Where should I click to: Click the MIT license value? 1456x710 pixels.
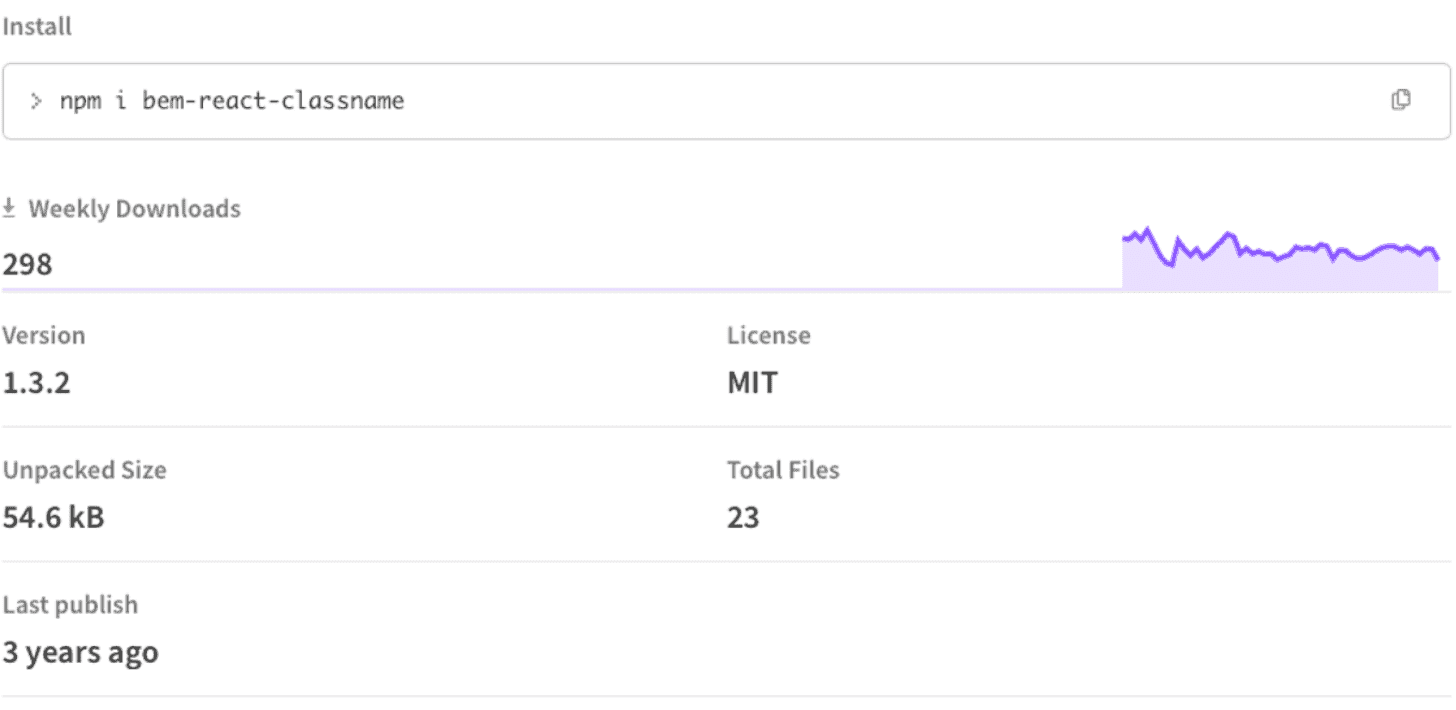[x=752, y=383]
